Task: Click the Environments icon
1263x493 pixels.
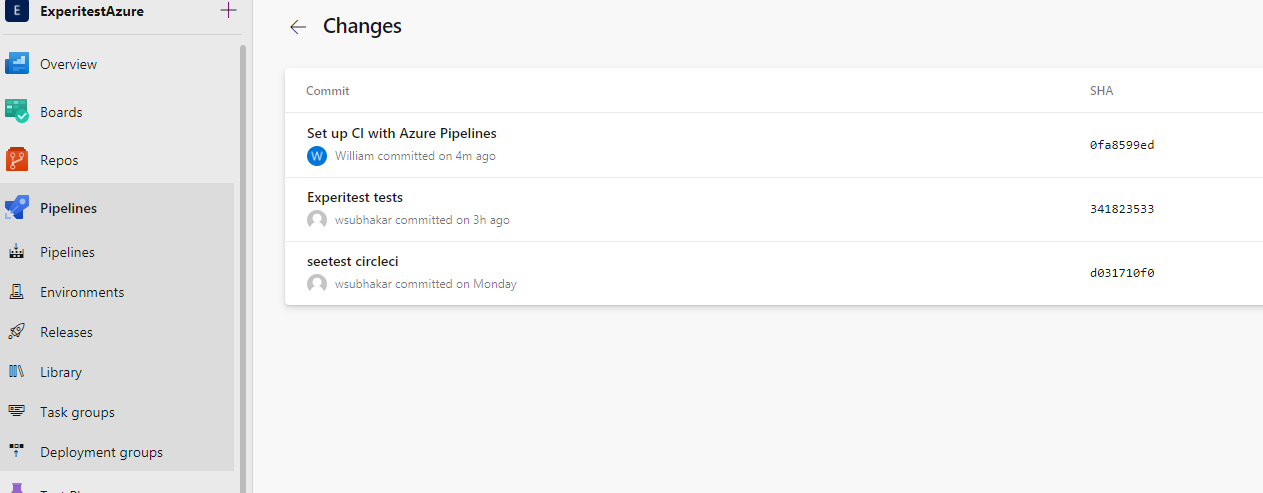Action: pos(16,292)
